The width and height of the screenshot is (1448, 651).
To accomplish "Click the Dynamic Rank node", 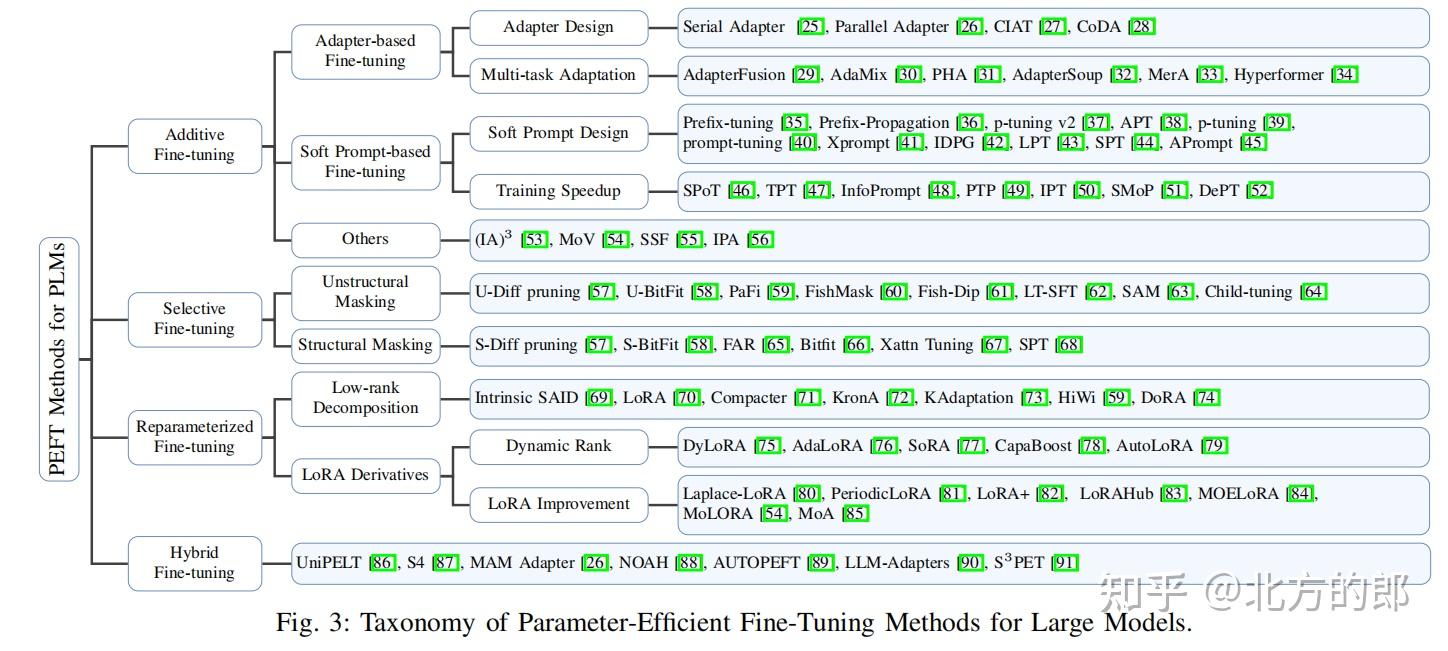I will 558,447.
